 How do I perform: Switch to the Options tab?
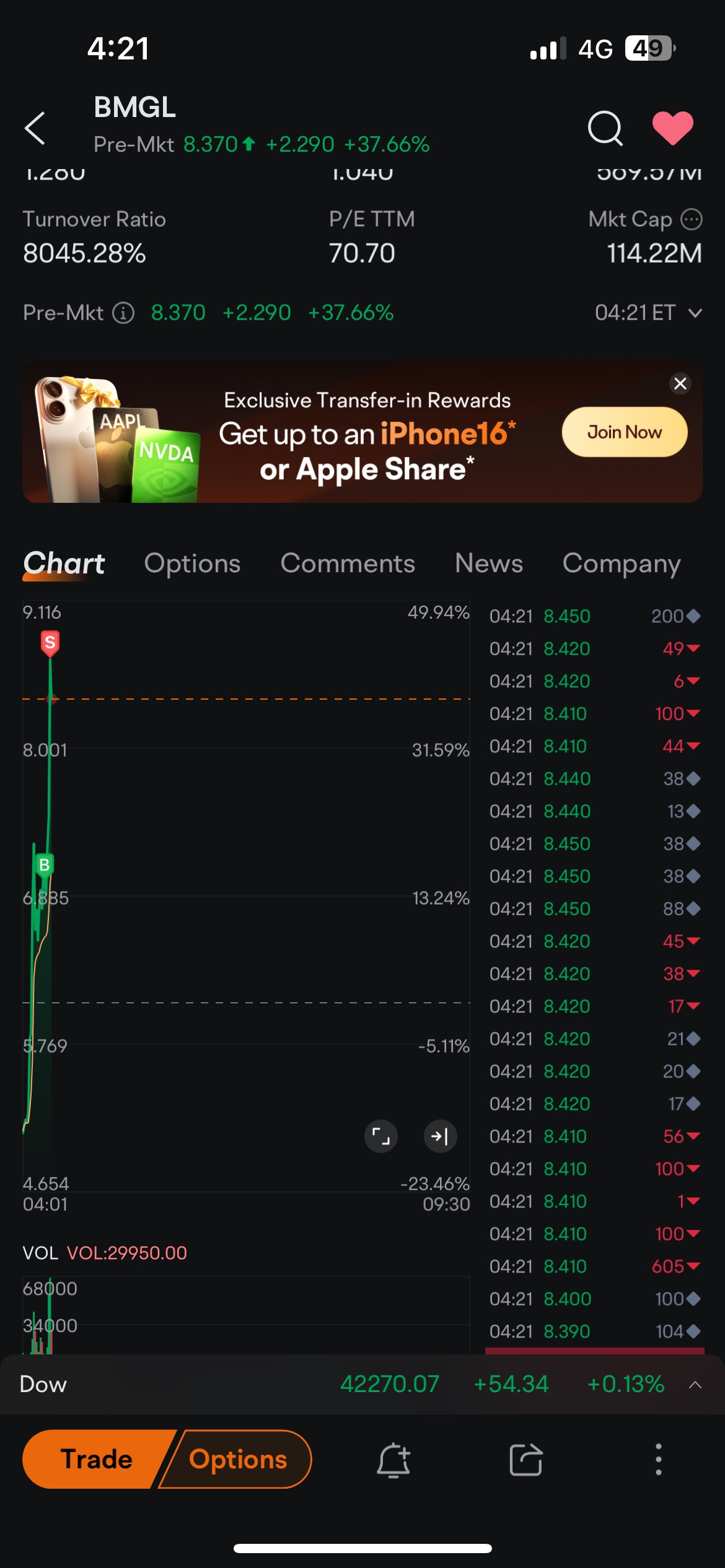pos(192,564)
